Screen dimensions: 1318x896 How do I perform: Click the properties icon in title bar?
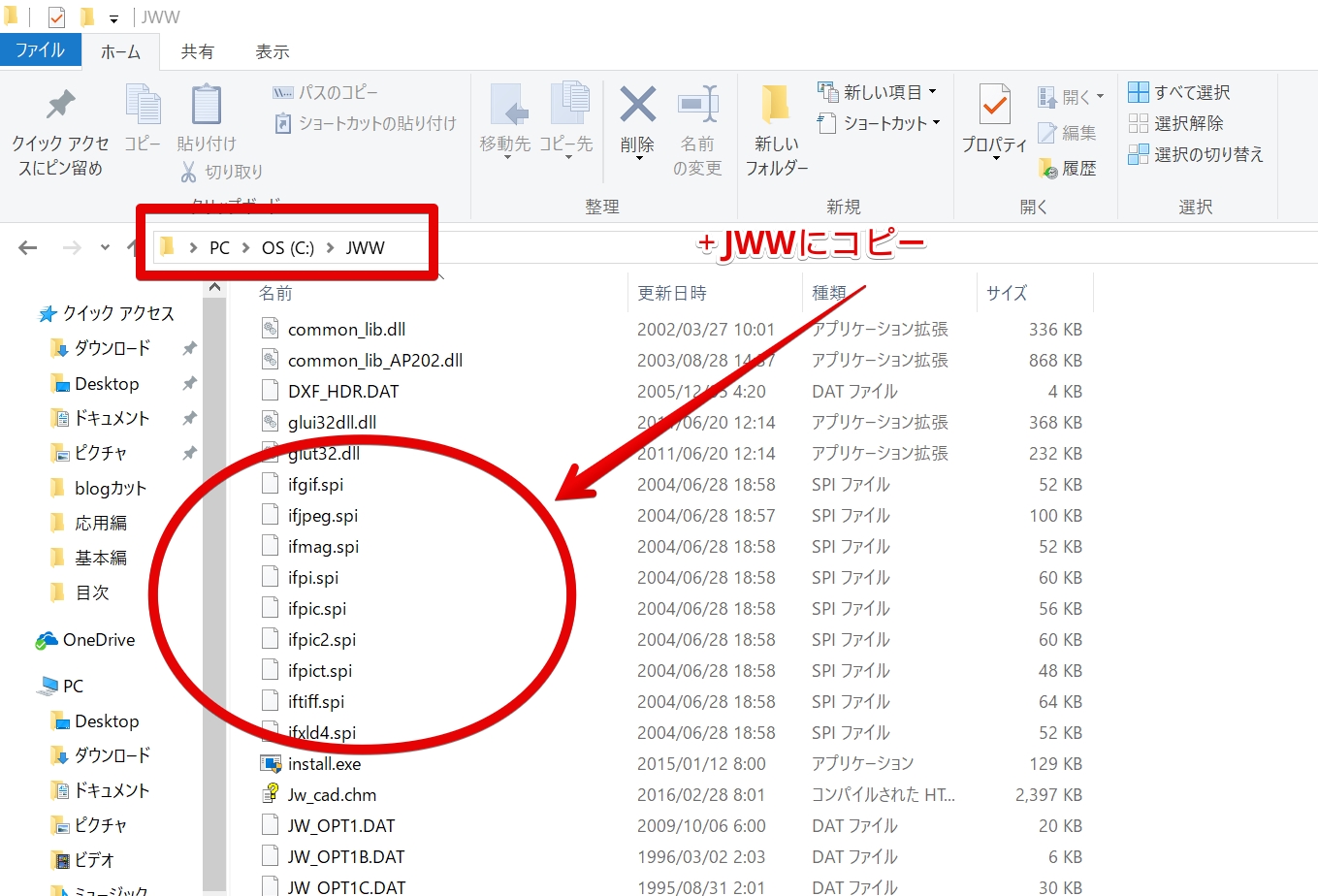point(56,17)
